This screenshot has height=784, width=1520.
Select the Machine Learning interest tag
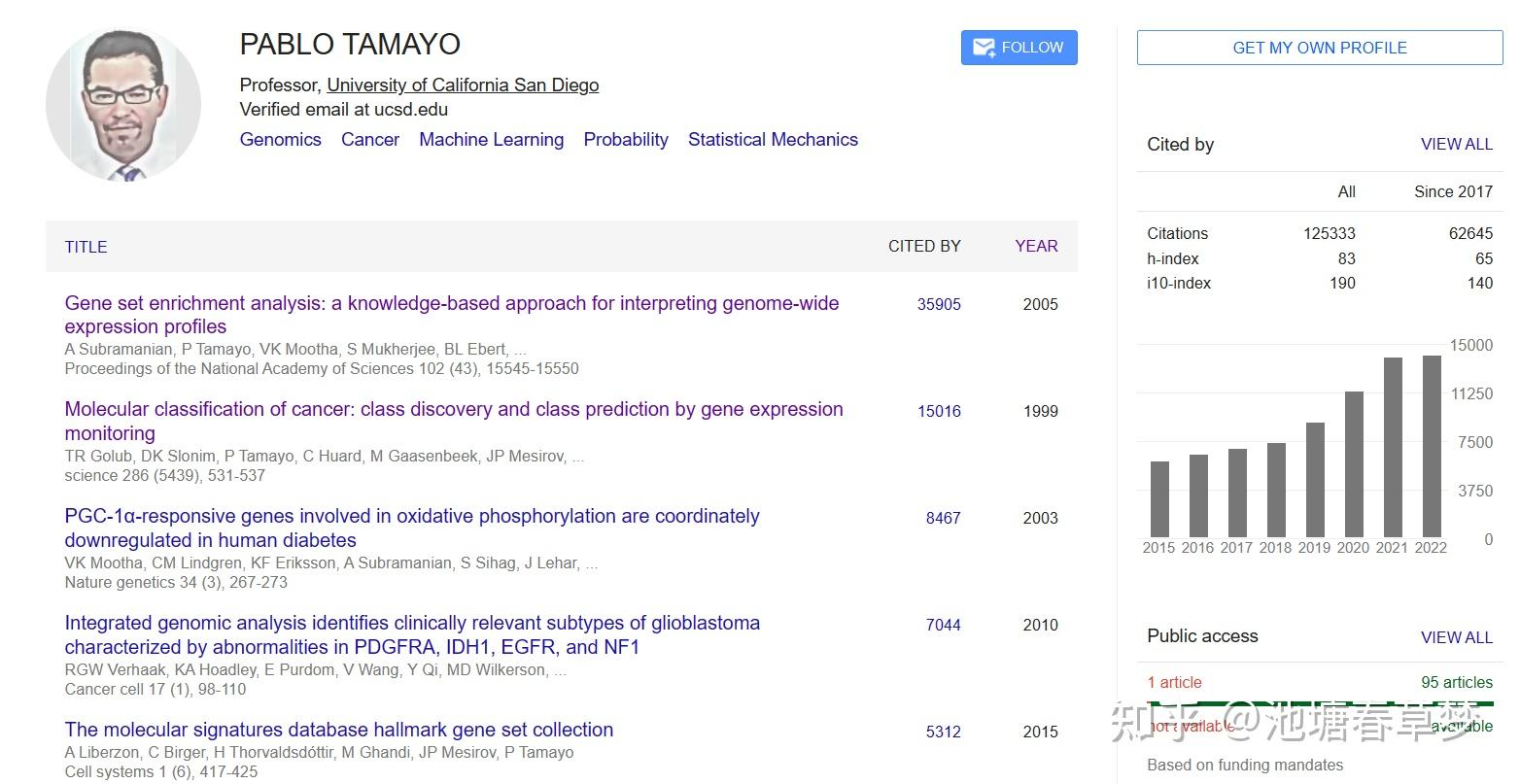[491, 140]
